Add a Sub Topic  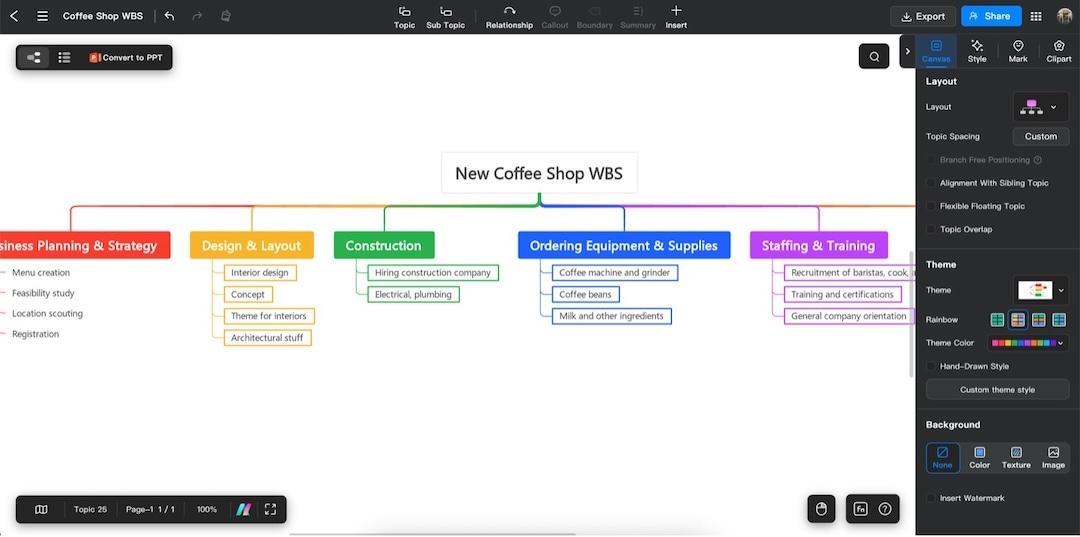(446, 17)
